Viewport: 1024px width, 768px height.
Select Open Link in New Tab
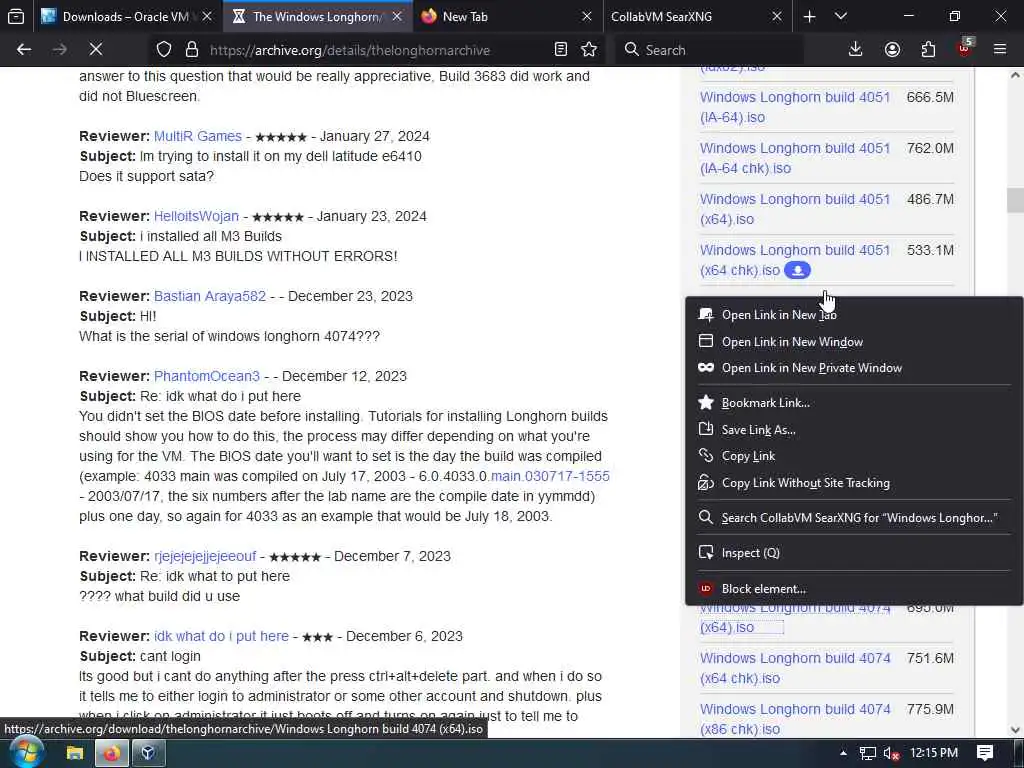tap(854, 315)
